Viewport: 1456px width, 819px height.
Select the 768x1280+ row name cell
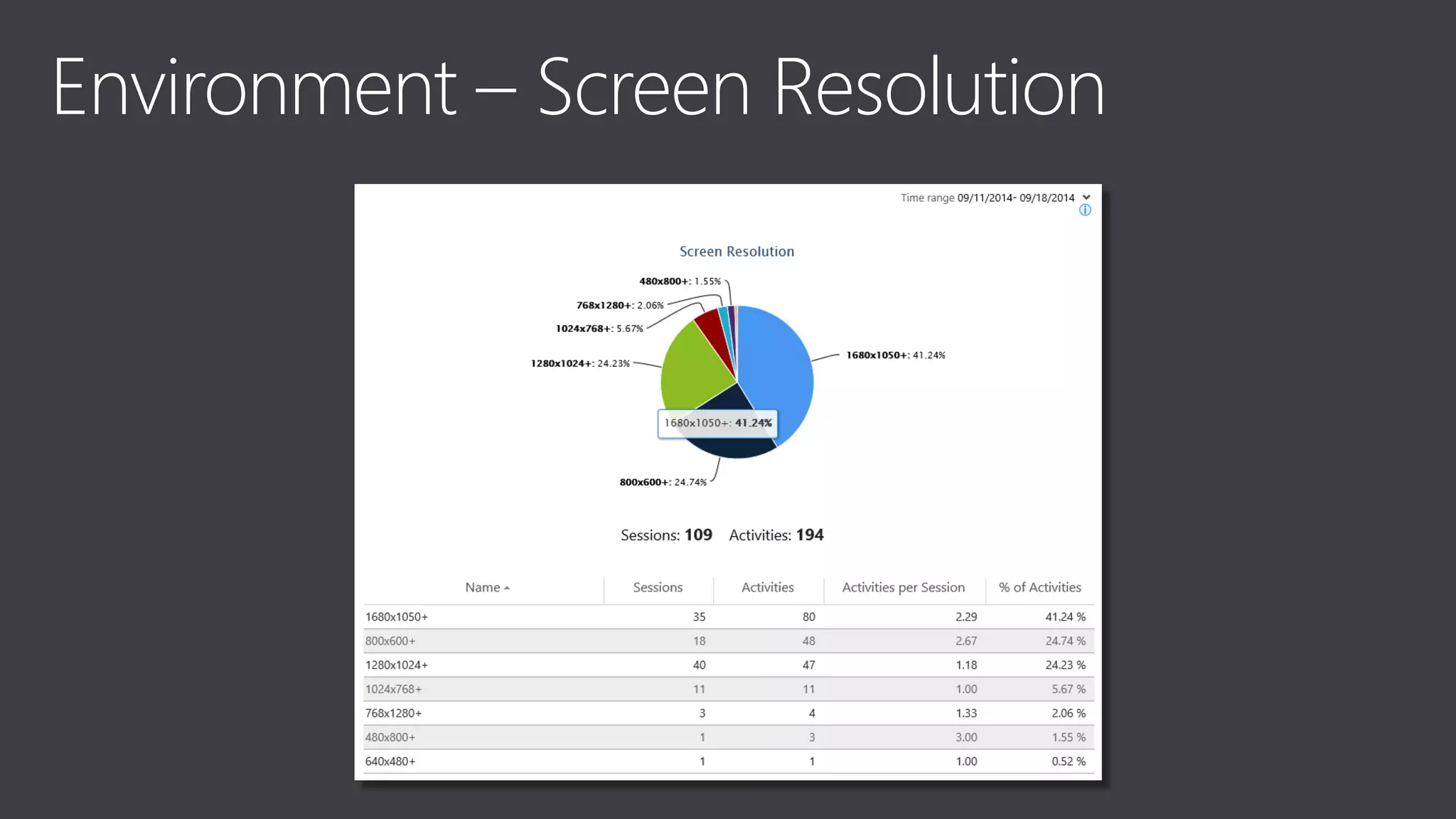click(x=394, y=713)
